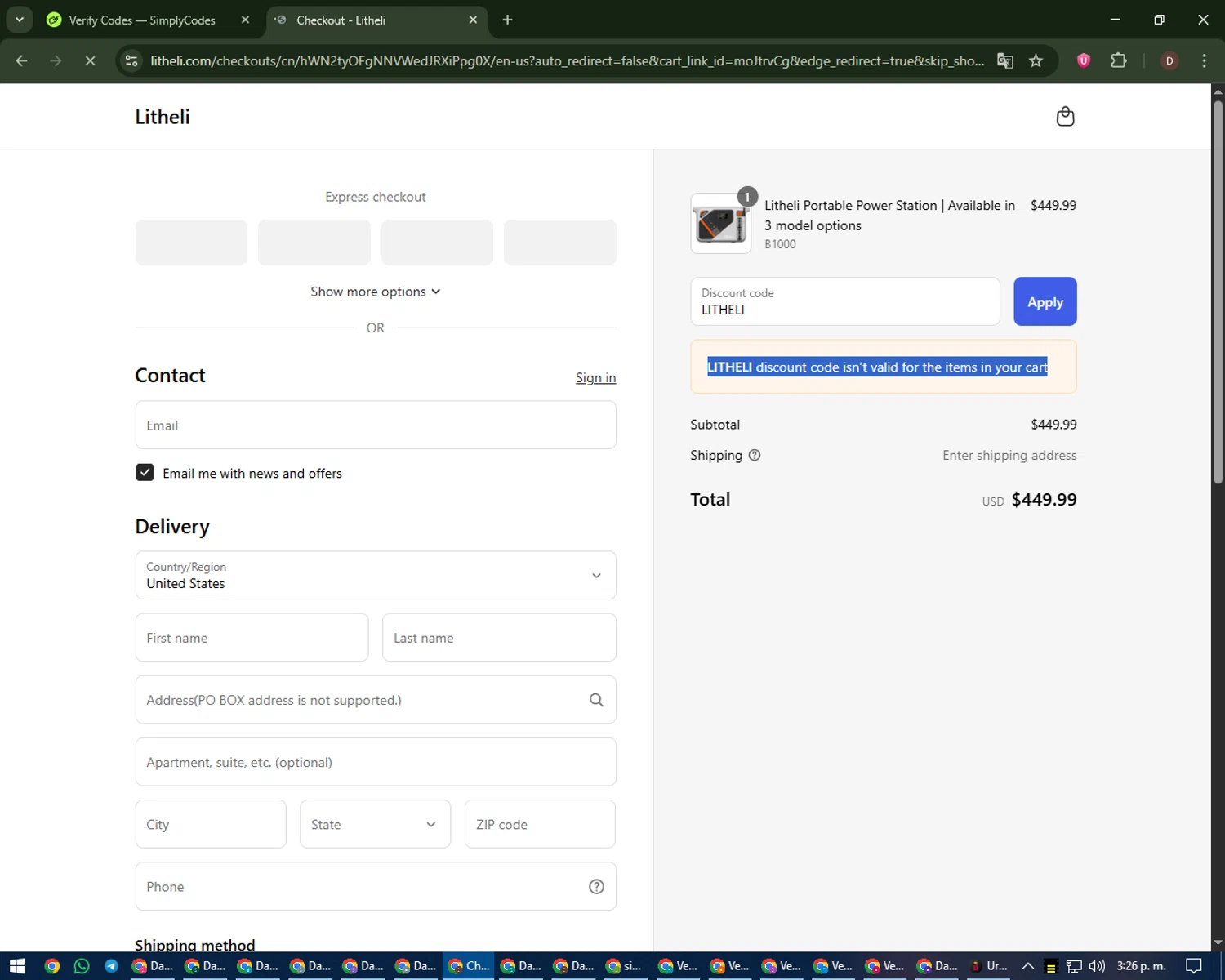
Task: Click the first express checkout button
Action: (x=191, y=243)
